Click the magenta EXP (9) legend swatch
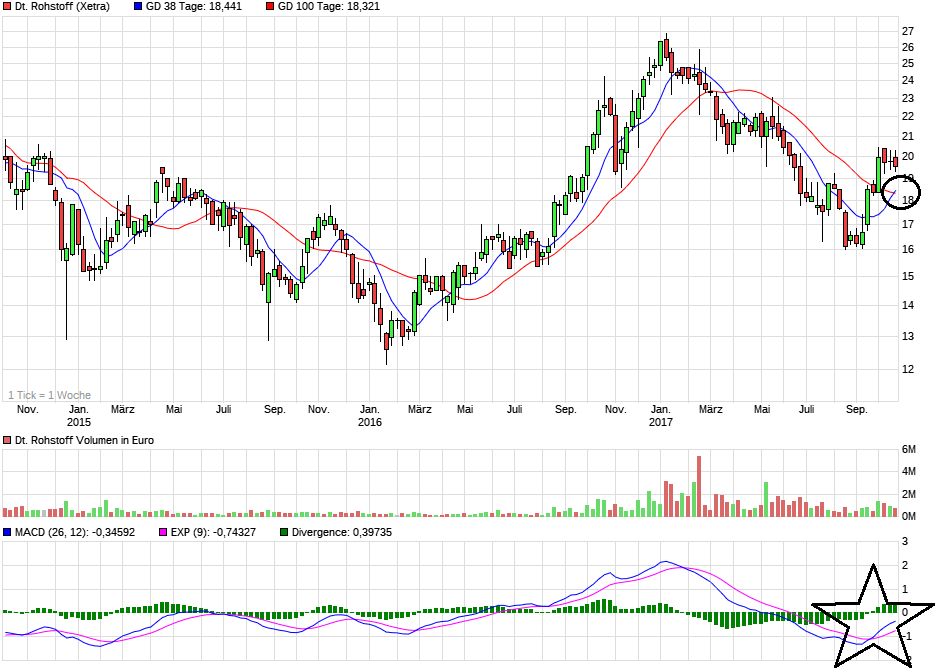This screenshot has width=940, height=670. [x=163, y=532]
